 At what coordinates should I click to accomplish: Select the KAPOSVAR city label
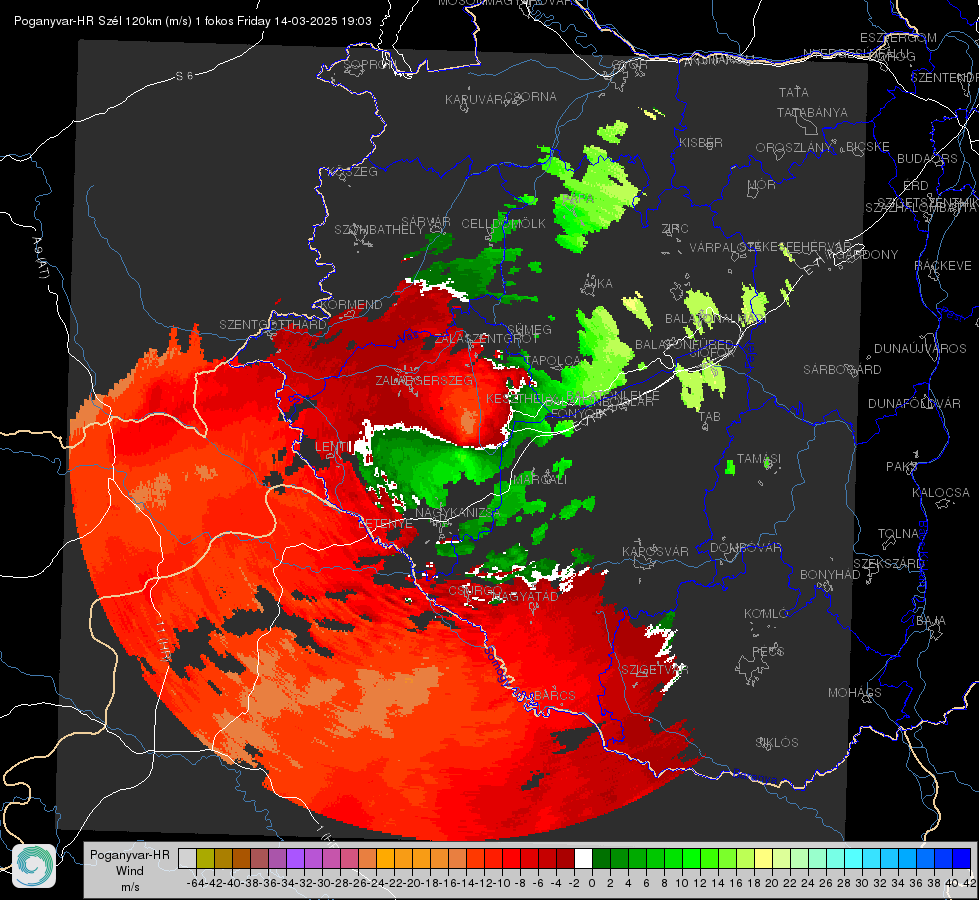tap(655, 552)
